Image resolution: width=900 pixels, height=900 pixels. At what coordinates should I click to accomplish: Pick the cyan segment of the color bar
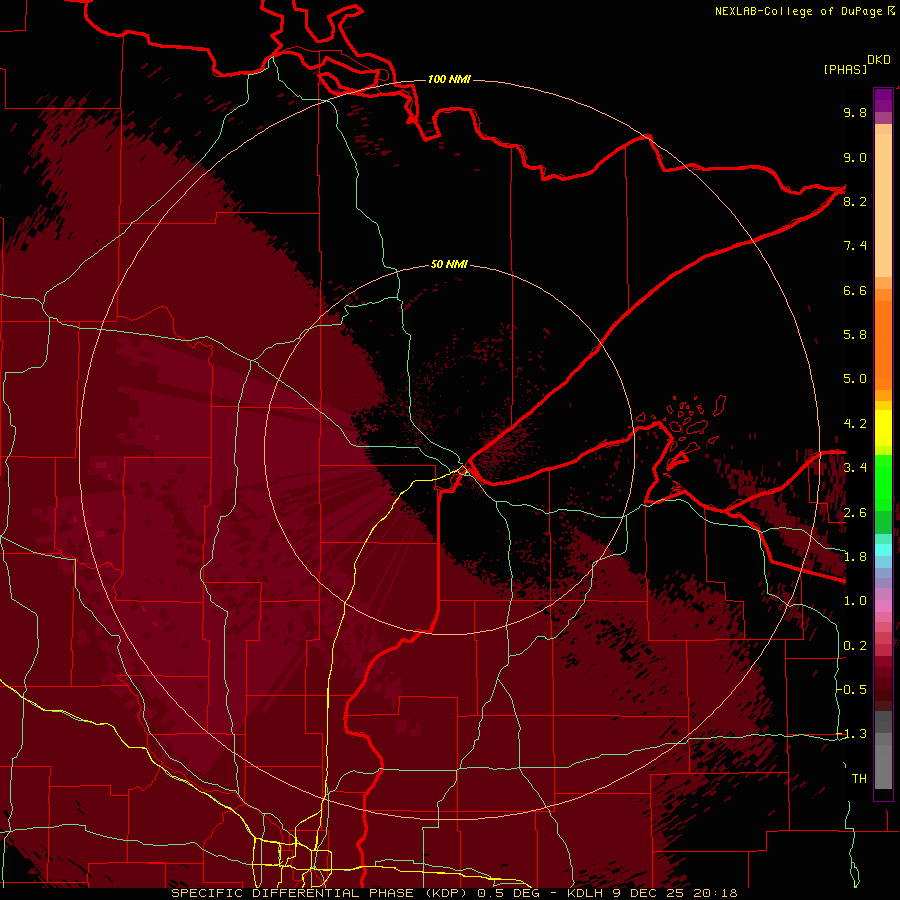coord(883,549)
